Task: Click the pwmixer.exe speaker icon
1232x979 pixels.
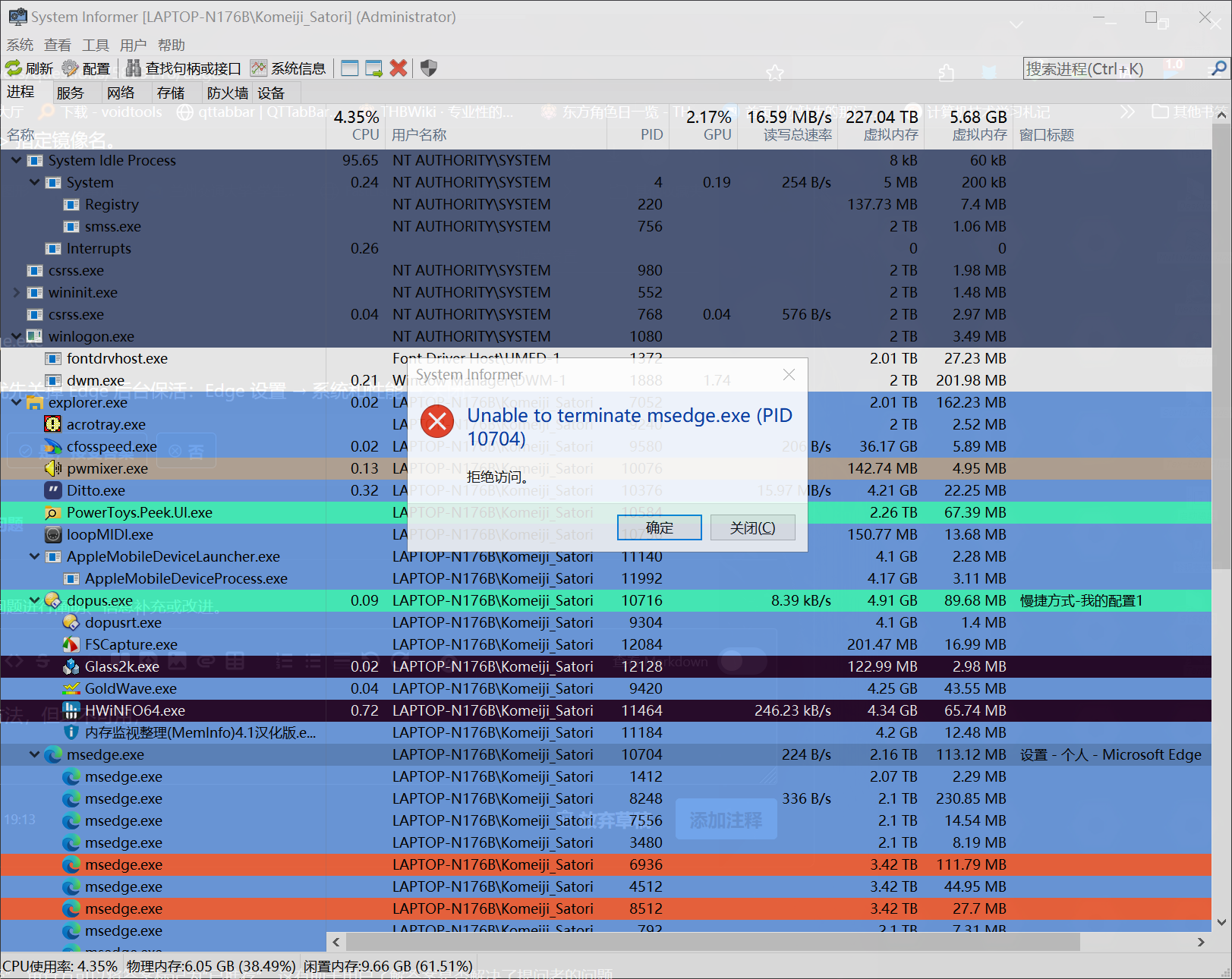Action: [53, 468]
